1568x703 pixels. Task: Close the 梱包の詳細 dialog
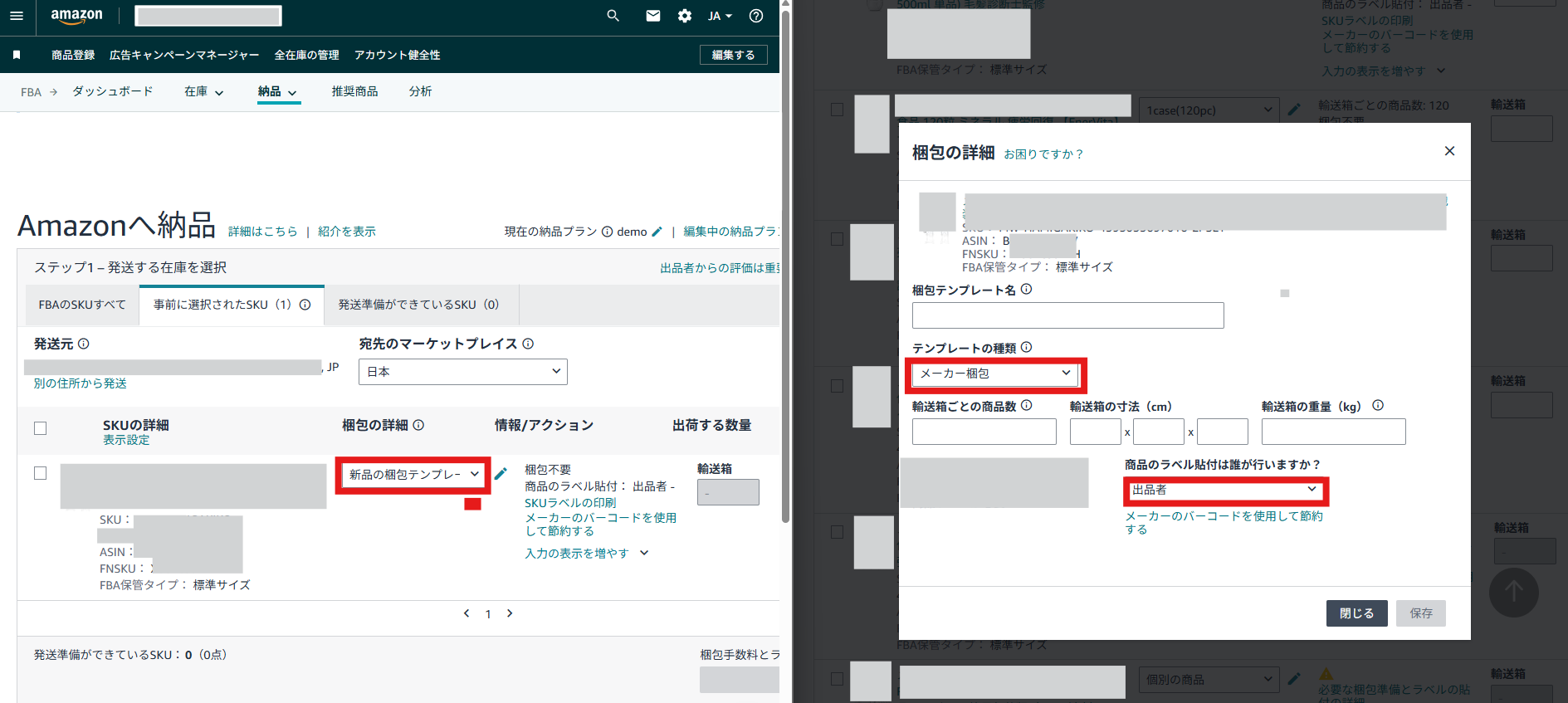[1449, 151]
